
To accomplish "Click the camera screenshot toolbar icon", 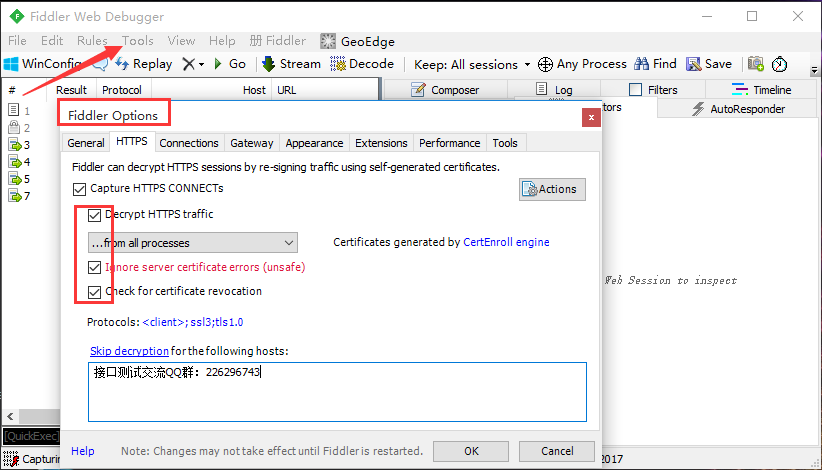I will [x=756, y=64].
